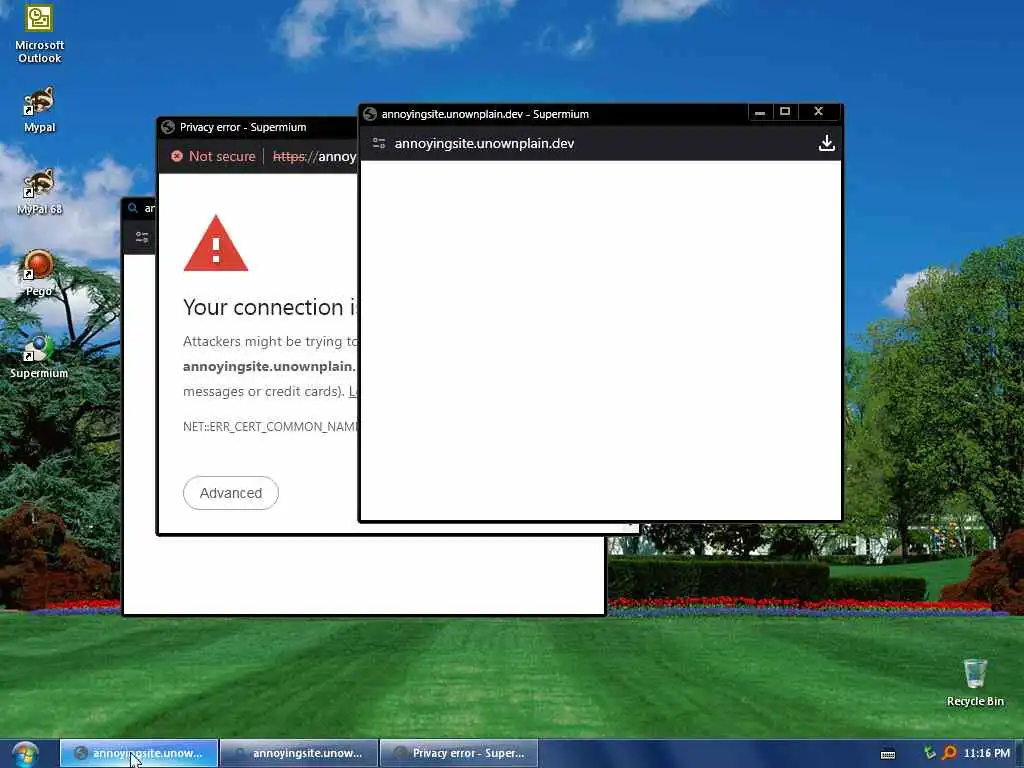Click the site settings icon in rearmost window
1024x768 pixels.
142,236
